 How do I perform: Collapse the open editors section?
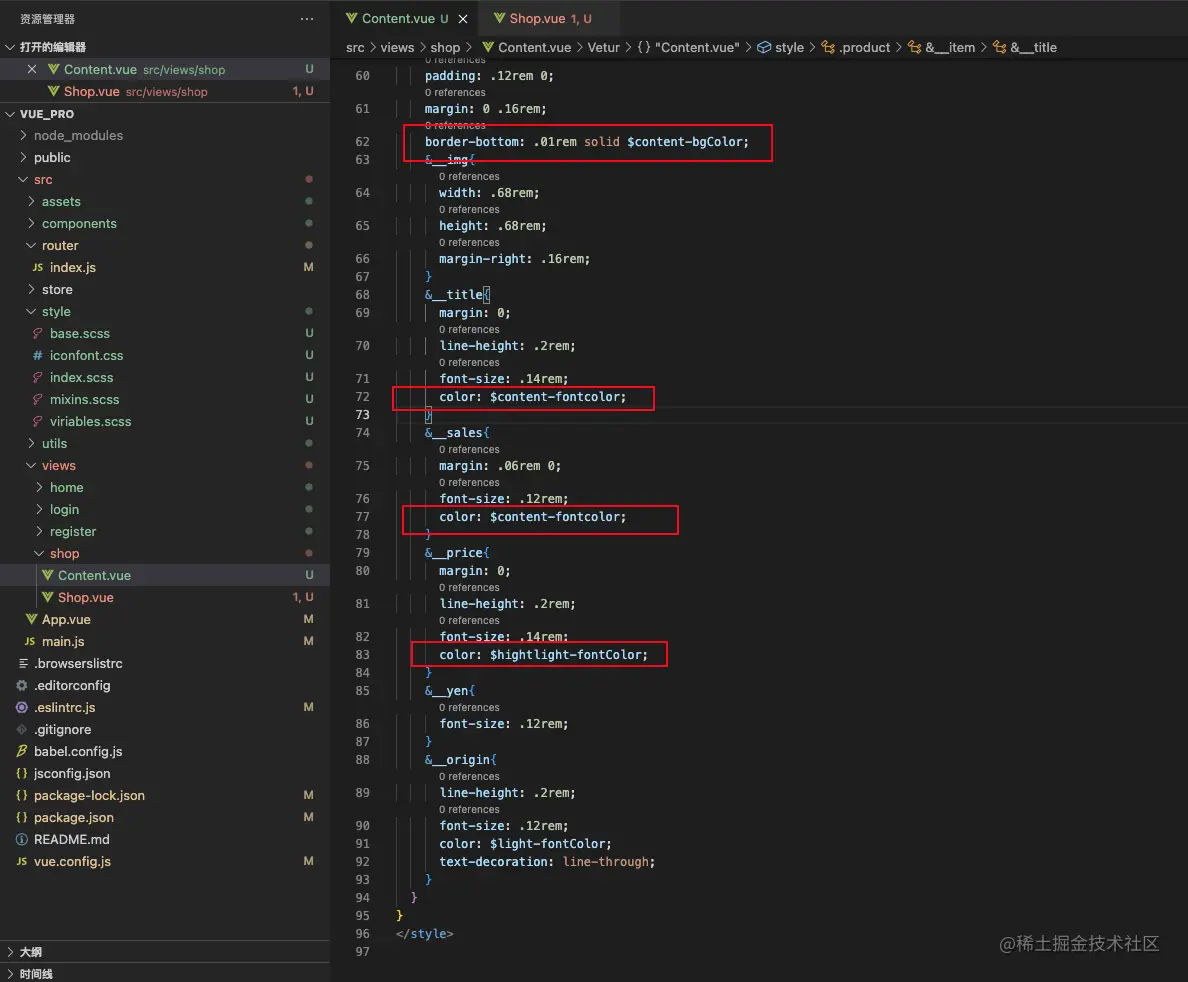(11, 47)
